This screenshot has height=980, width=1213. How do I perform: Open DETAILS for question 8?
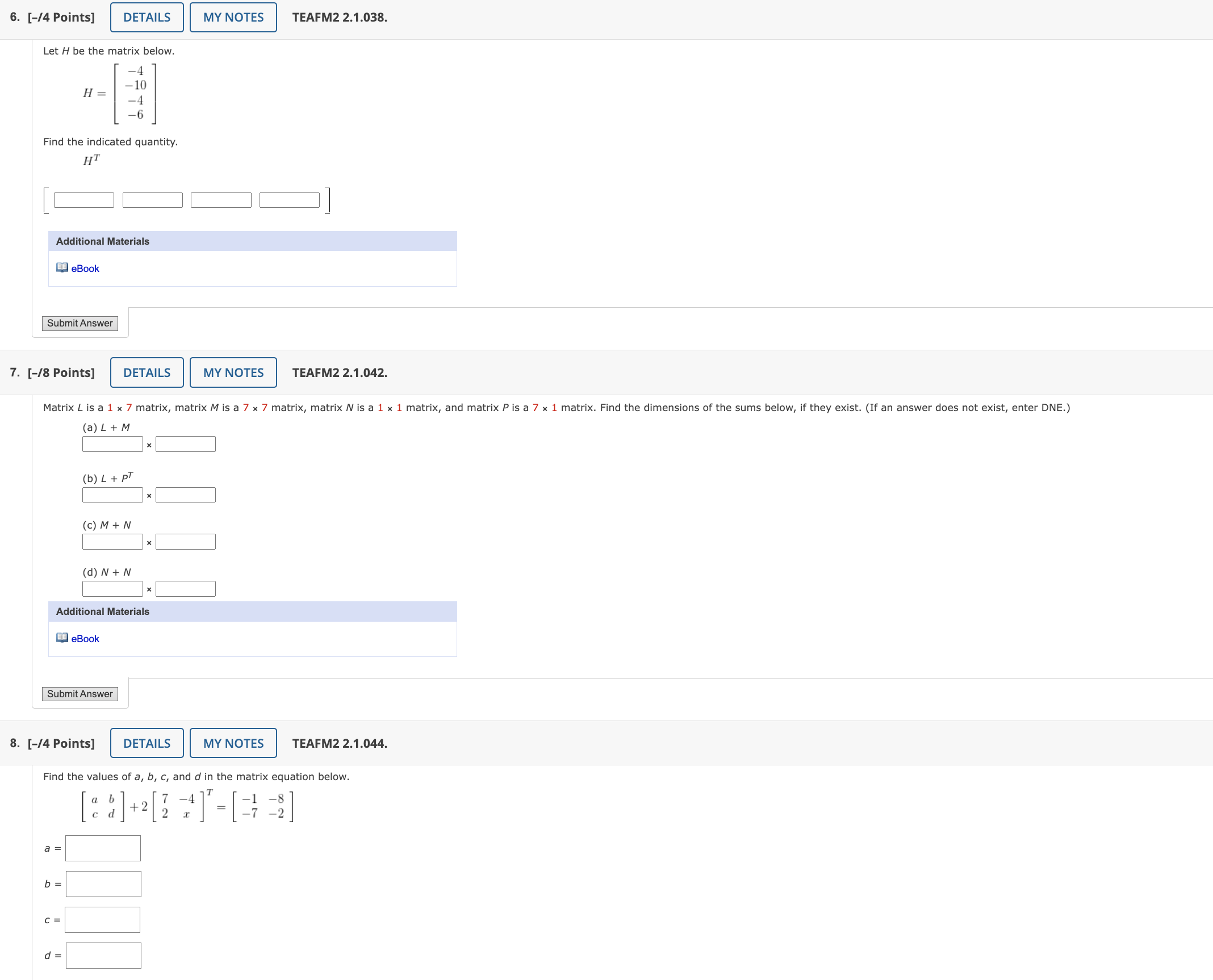pyautogui.click(x=146, y=743)
